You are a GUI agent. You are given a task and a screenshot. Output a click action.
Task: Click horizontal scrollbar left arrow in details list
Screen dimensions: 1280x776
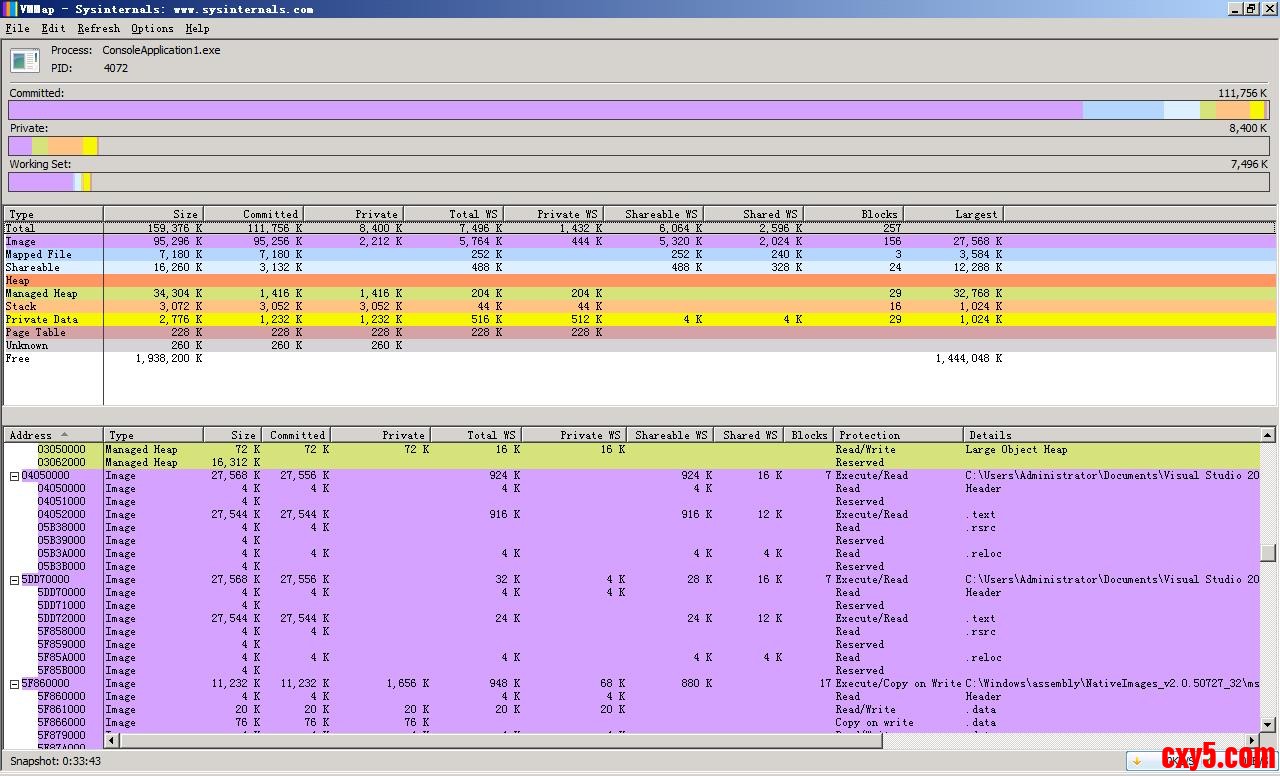click(x=112, y=740)
